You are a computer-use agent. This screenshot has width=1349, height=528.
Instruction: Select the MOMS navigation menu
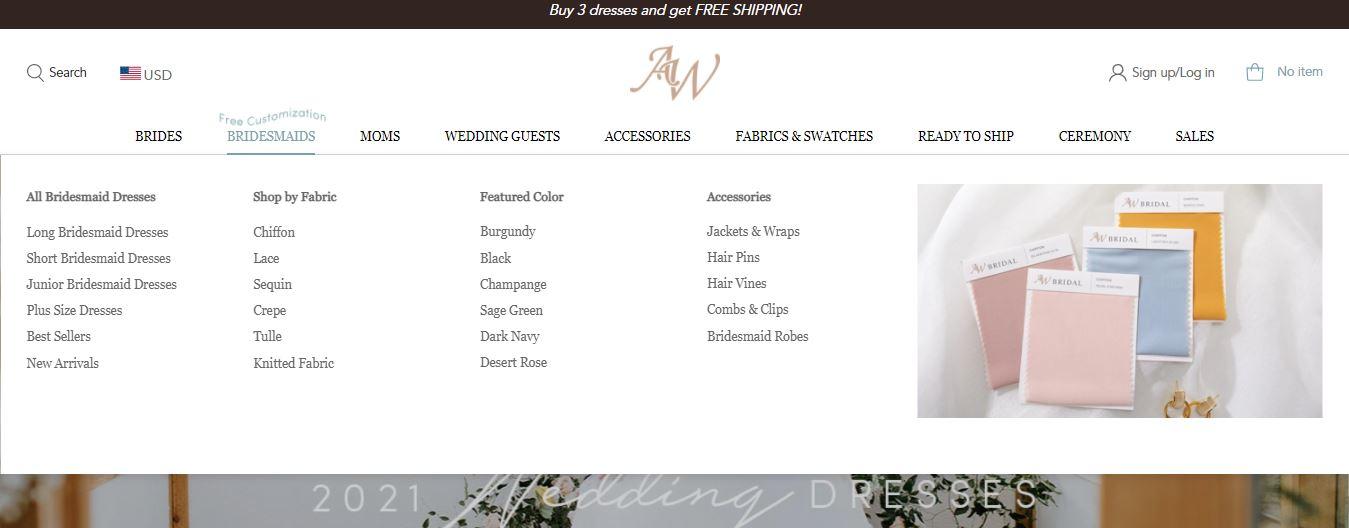click(x=380, y=136)
